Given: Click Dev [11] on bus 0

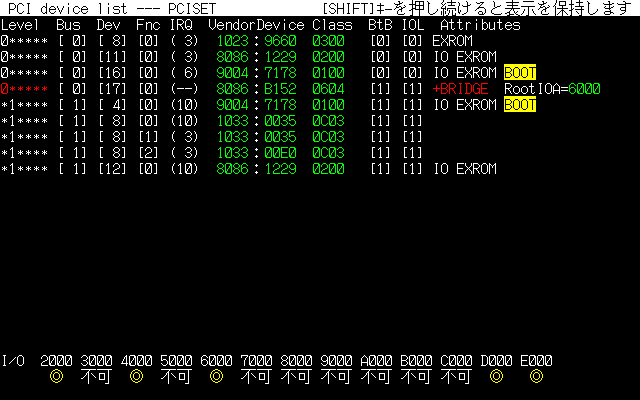Looking at the screenshot, I should [x=112, y=57].
